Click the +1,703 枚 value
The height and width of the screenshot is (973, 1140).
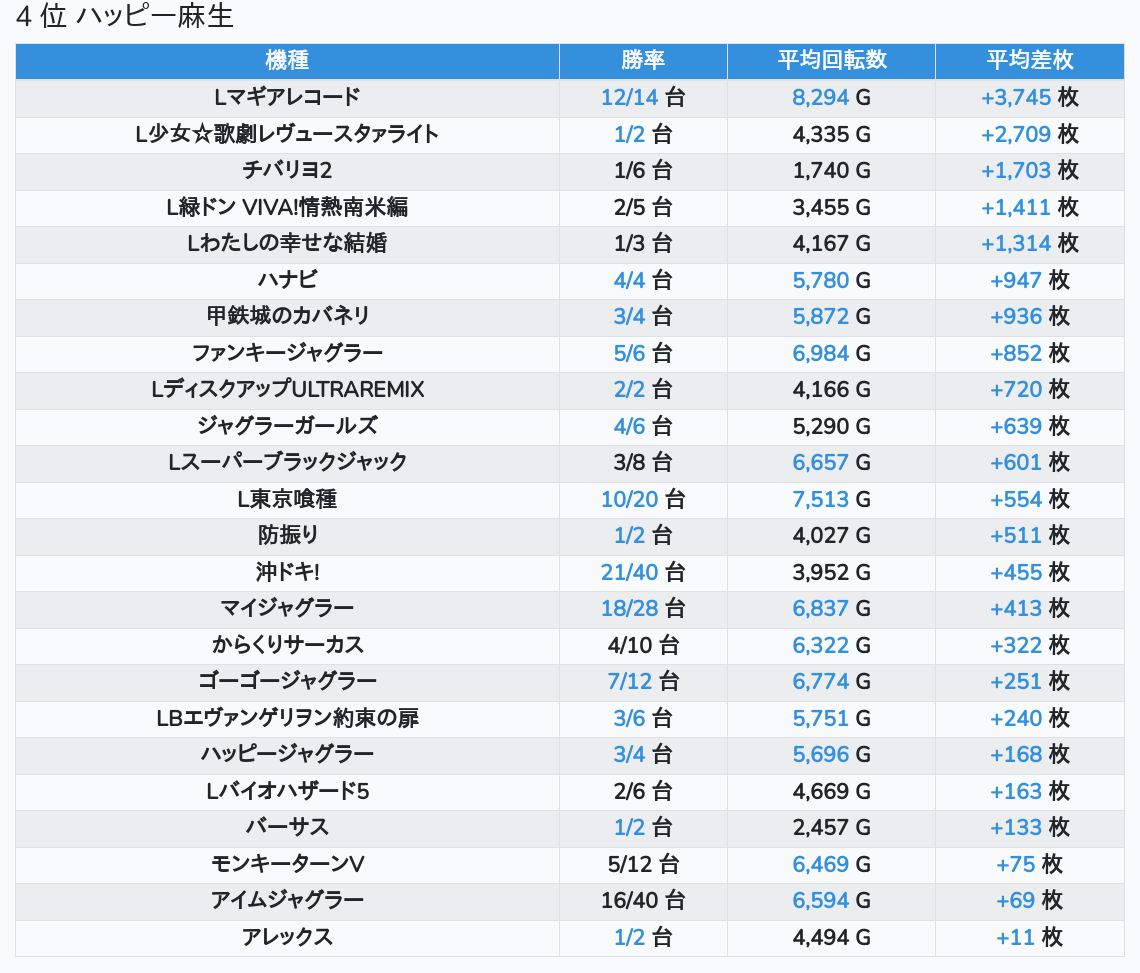click(x=1029, y=170)
